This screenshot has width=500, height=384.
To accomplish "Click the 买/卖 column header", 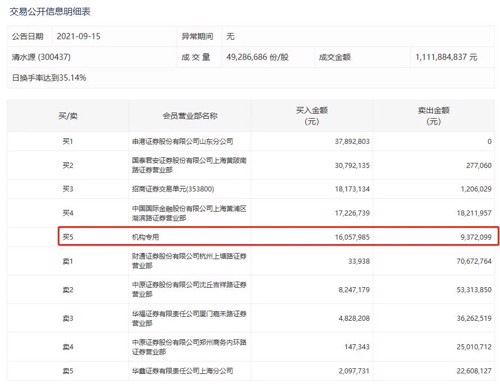I will coord(68,116).
